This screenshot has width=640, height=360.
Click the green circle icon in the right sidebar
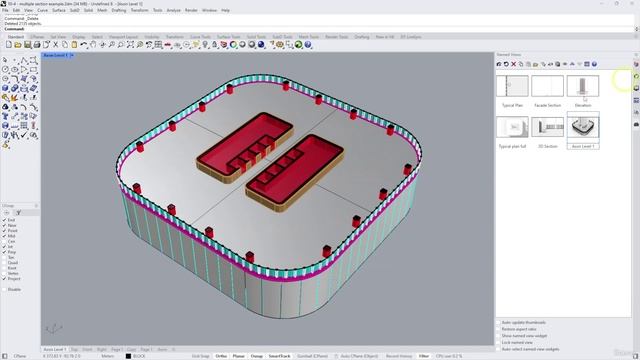[636, 76]
